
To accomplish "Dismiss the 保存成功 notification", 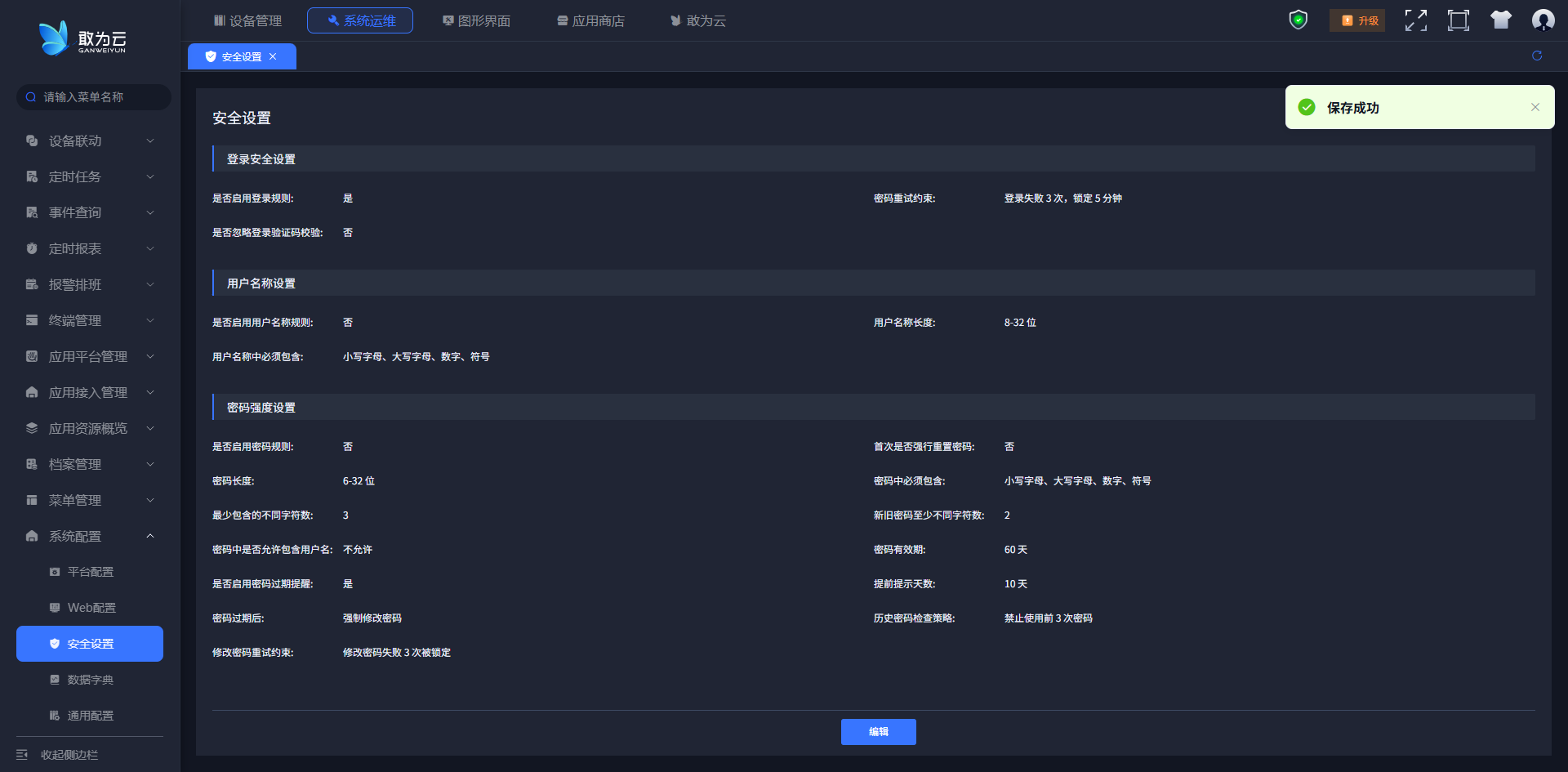I will coord(1535,107).
